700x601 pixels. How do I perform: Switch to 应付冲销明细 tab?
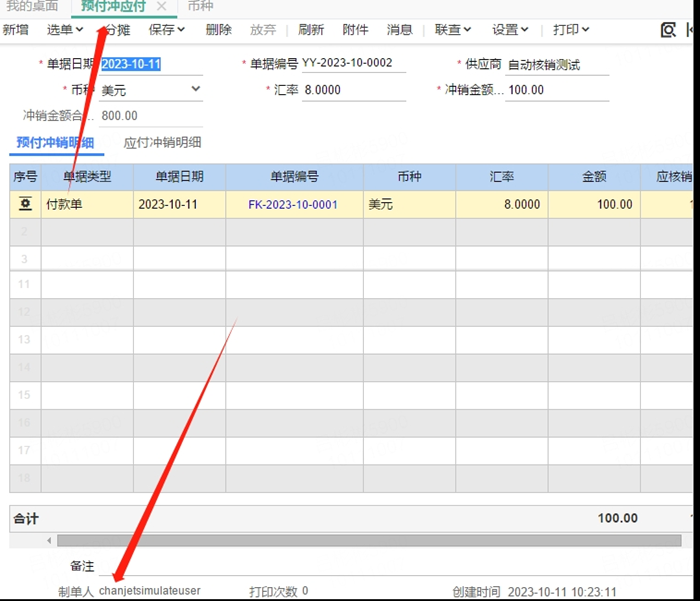tap(162, 143)
